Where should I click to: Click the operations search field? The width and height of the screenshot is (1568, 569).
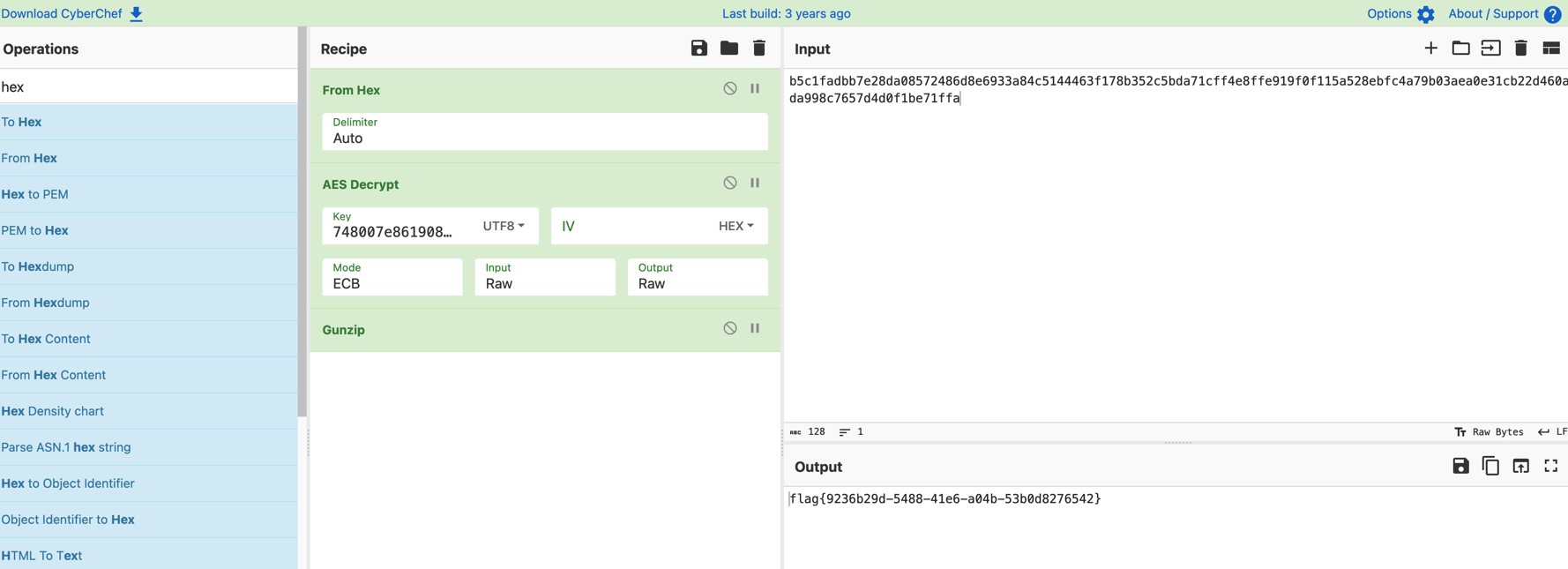tap(148, 86)
